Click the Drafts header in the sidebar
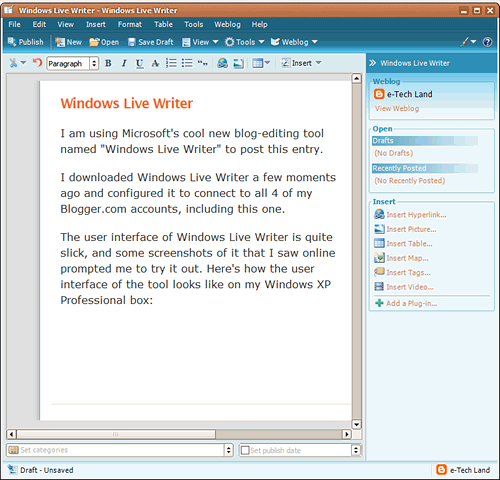 [425, 141]
